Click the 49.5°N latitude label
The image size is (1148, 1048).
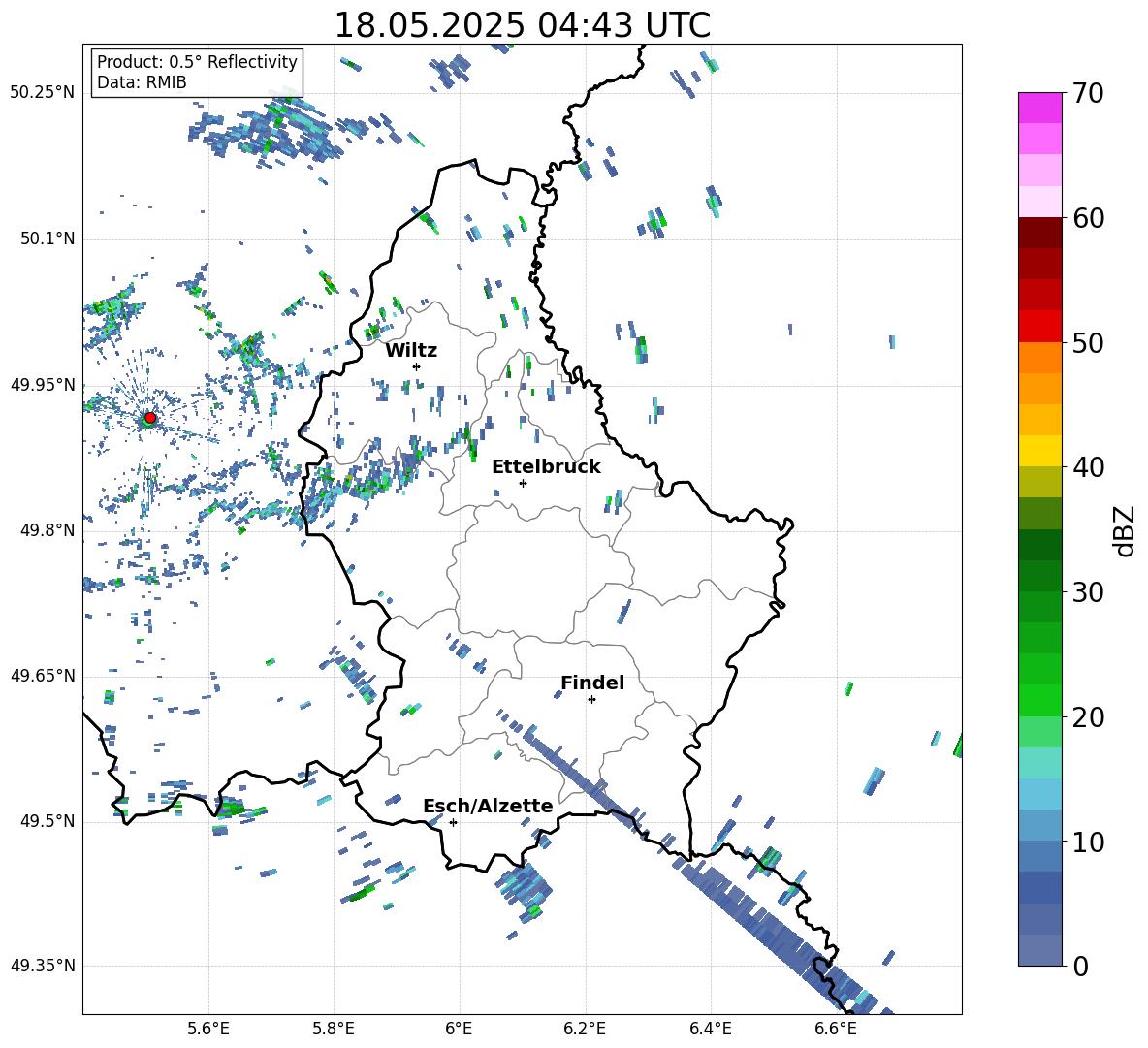point(48,821)
